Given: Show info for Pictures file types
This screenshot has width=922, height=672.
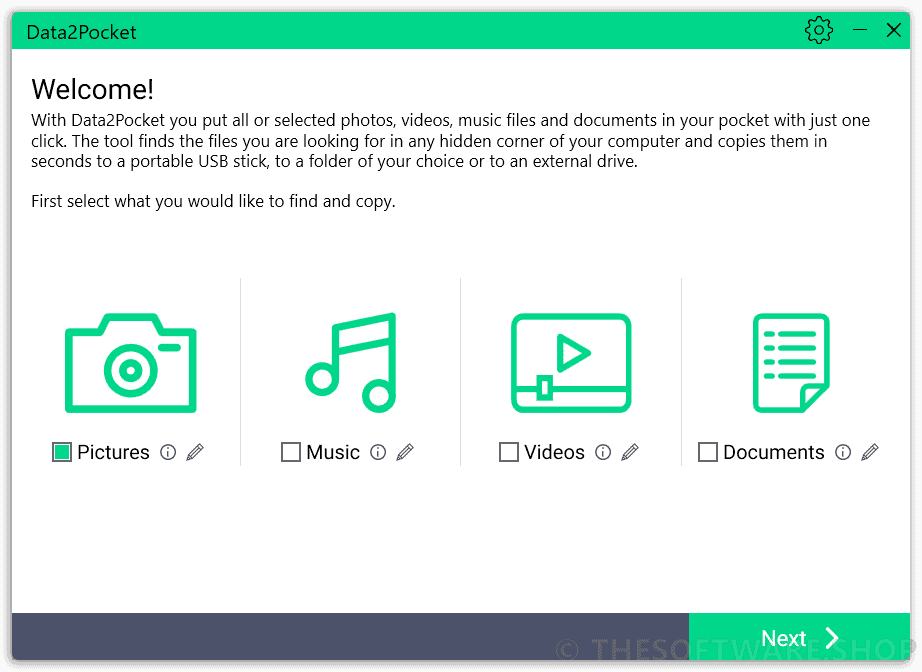Looking at the screenshot, I should (x=168, y=452).
